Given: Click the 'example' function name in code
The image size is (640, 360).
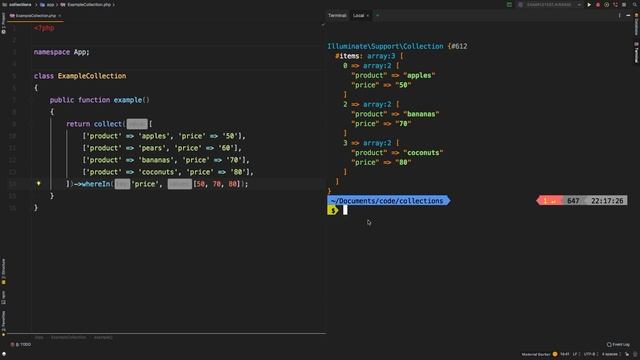Looking at the screenshot, I should click(128, 100).
